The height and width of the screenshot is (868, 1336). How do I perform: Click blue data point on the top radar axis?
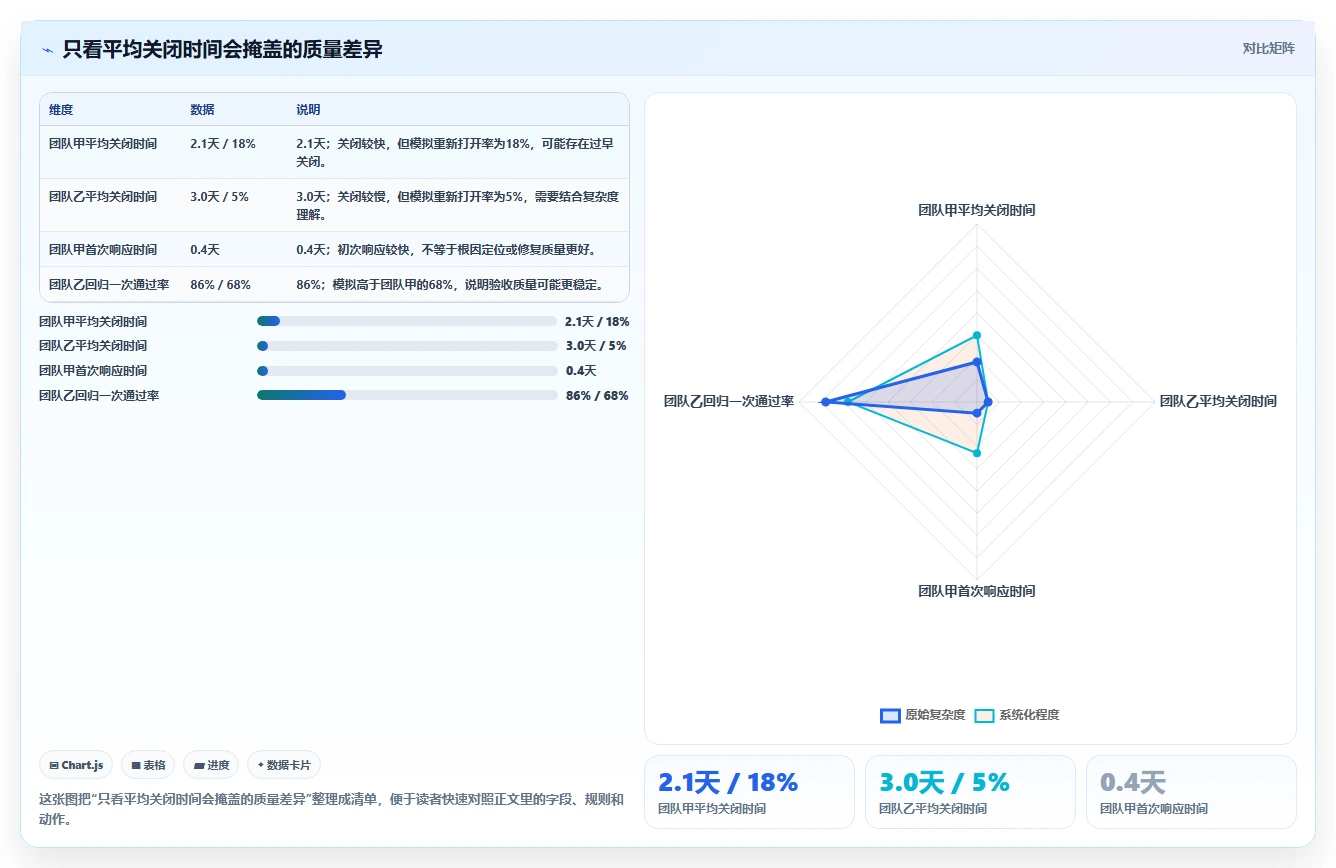point(977,362)
